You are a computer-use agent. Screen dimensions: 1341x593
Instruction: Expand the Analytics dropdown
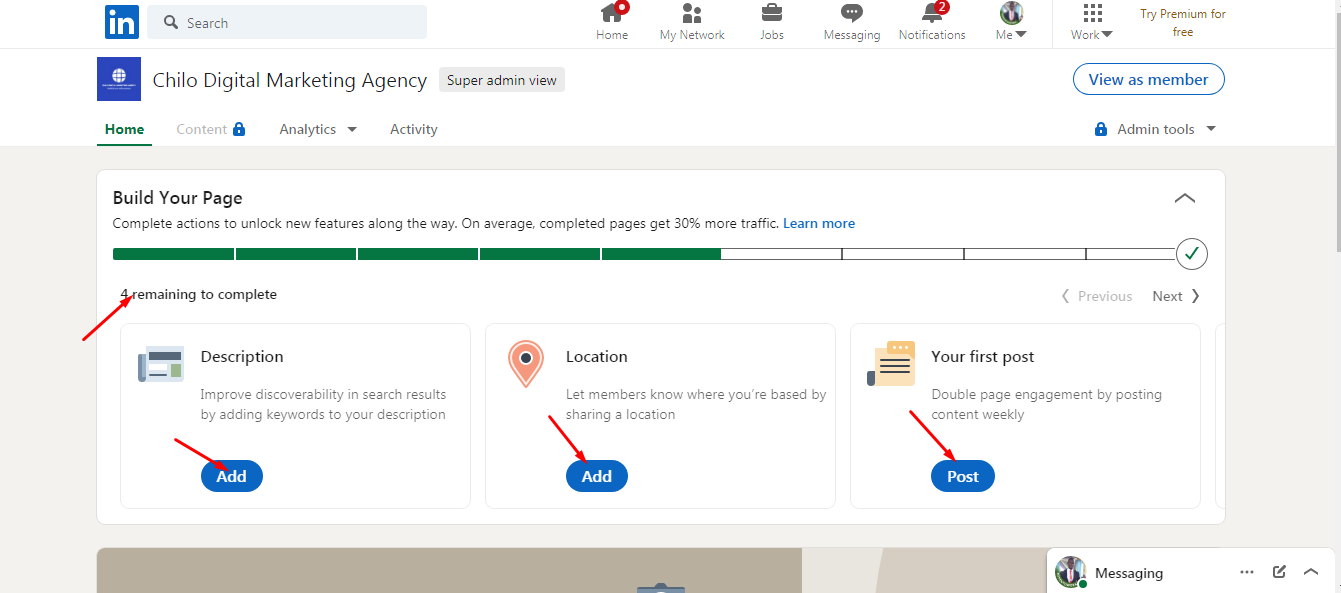(x=318, y=129)
